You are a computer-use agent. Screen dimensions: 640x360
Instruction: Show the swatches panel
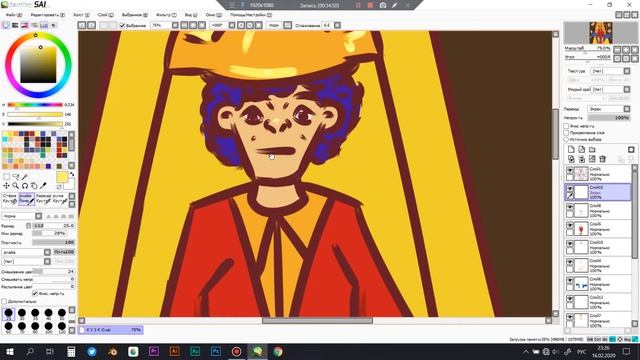point(44,25)
